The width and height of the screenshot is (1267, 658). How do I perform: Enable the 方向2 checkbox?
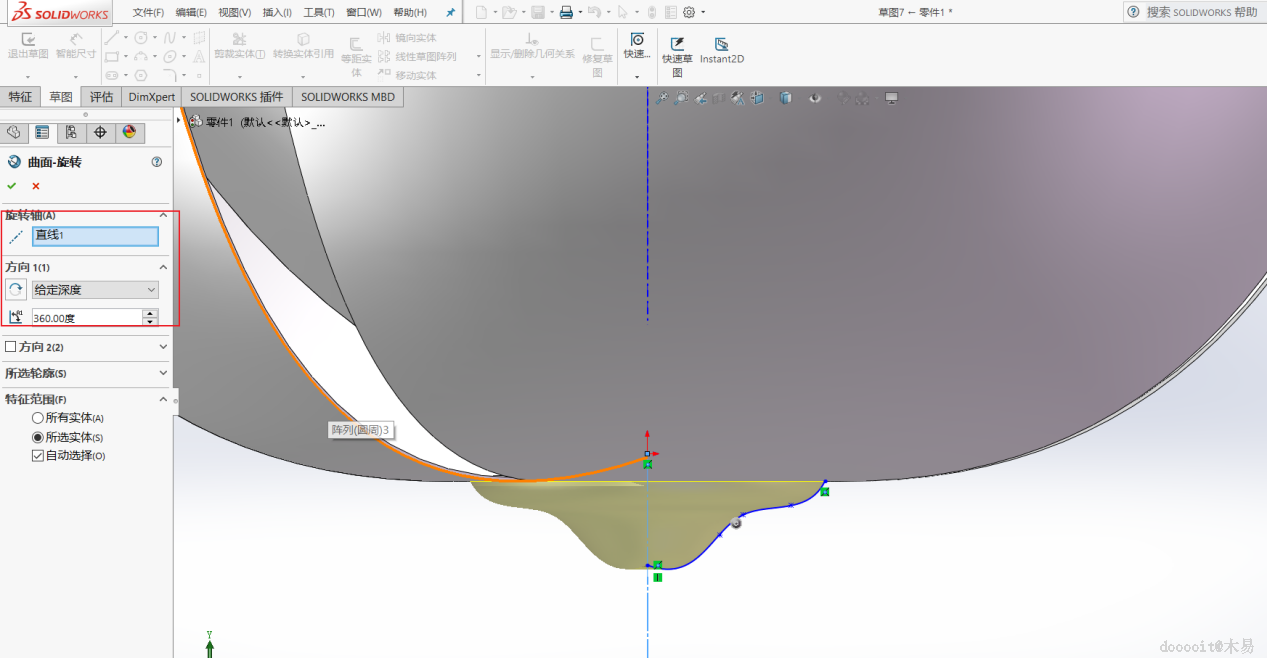pos(11,347)
